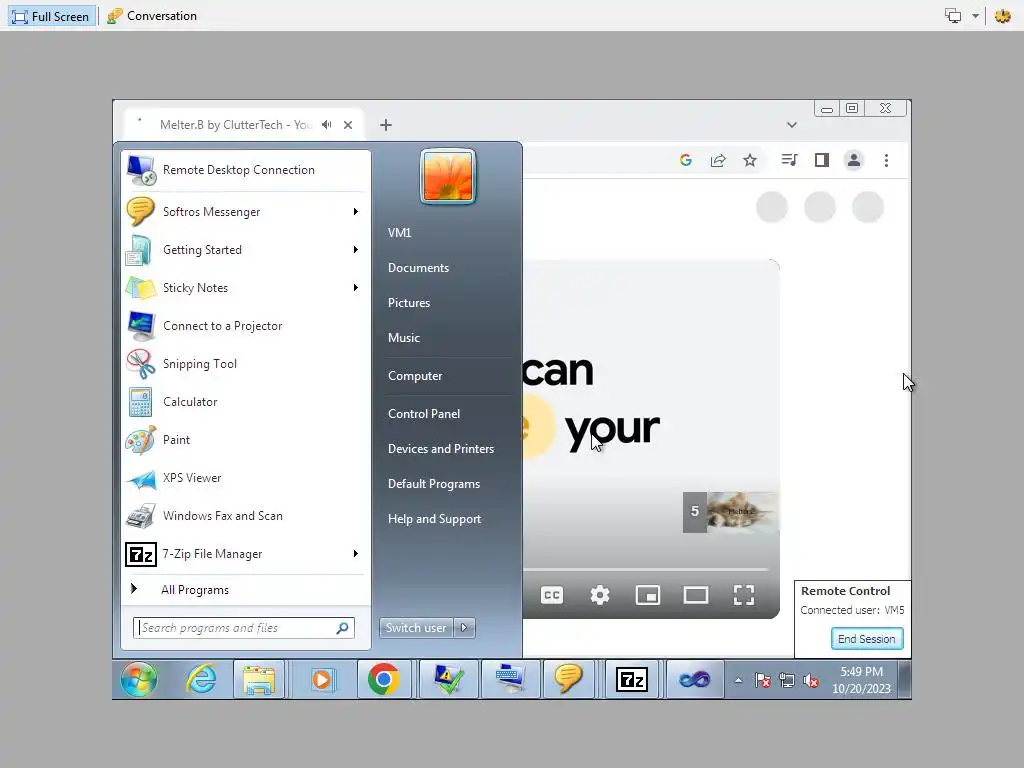Viewport: 1024px width, 768px height.
Task: Open Computer from Start menu
Action: coord(415,376)
